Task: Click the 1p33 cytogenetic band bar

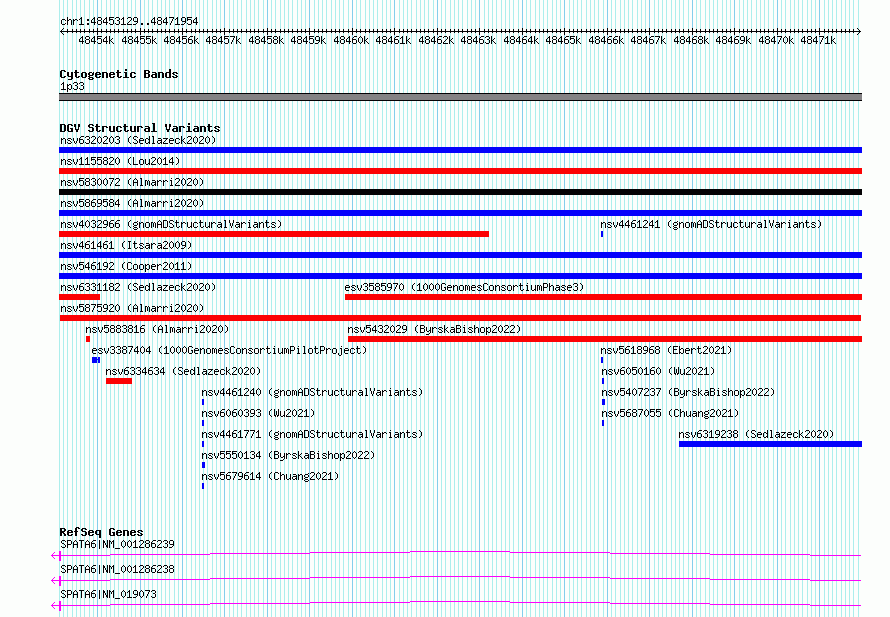Action: coord(460,97)
